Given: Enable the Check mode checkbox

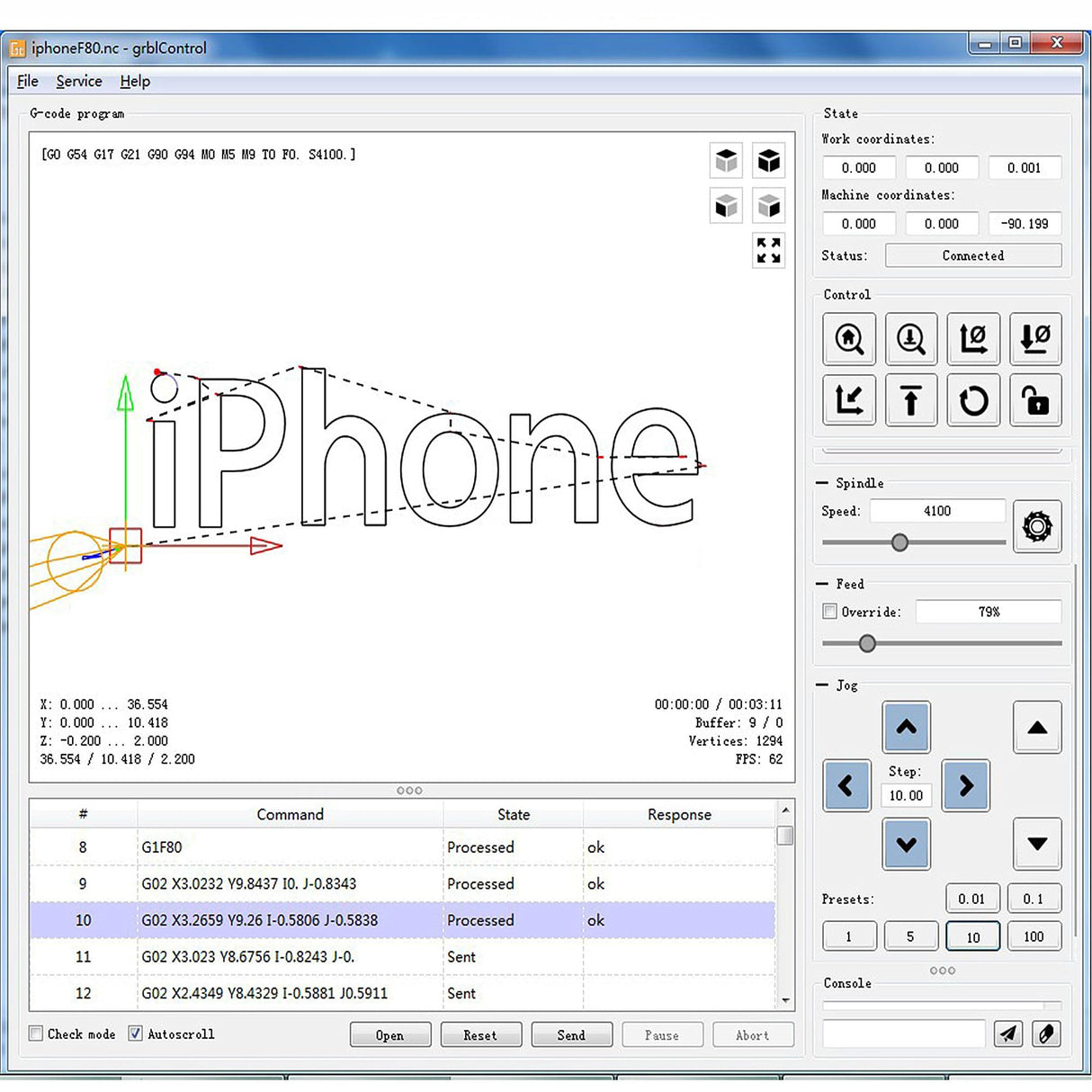Looking at the screenshot, I should coord(37,1034).
